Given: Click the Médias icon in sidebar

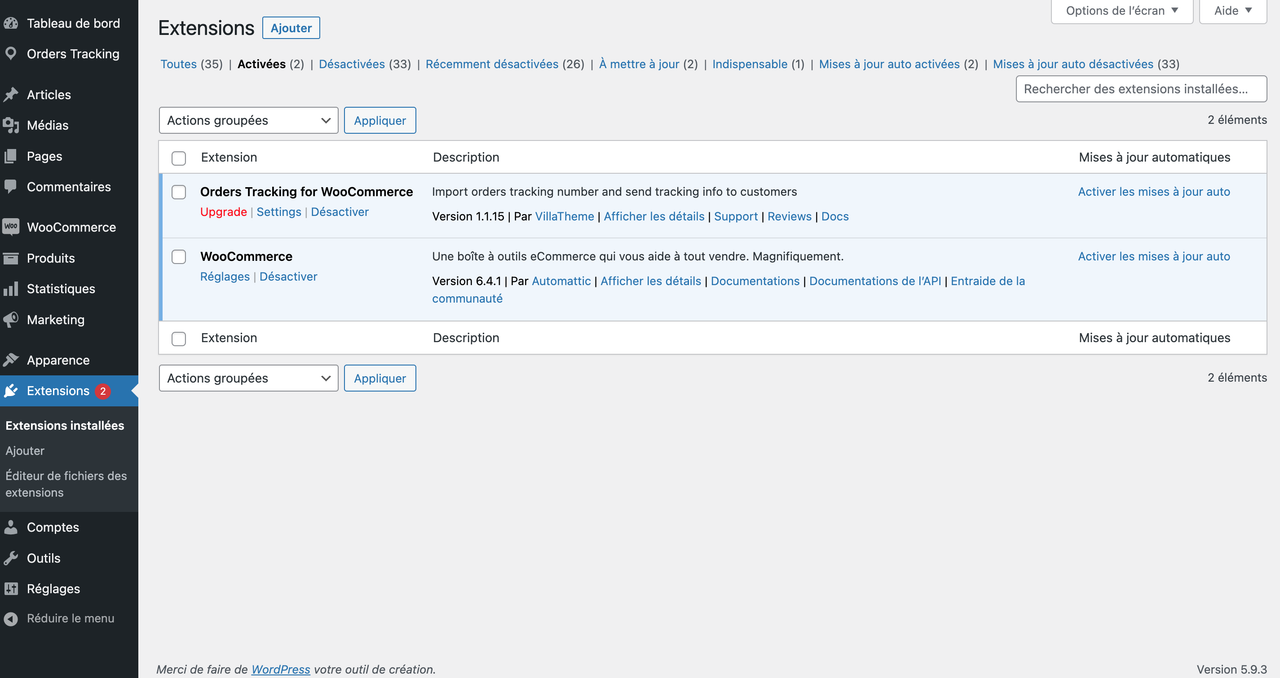Looking at the screenshot, I should click(x=11, y=125).
